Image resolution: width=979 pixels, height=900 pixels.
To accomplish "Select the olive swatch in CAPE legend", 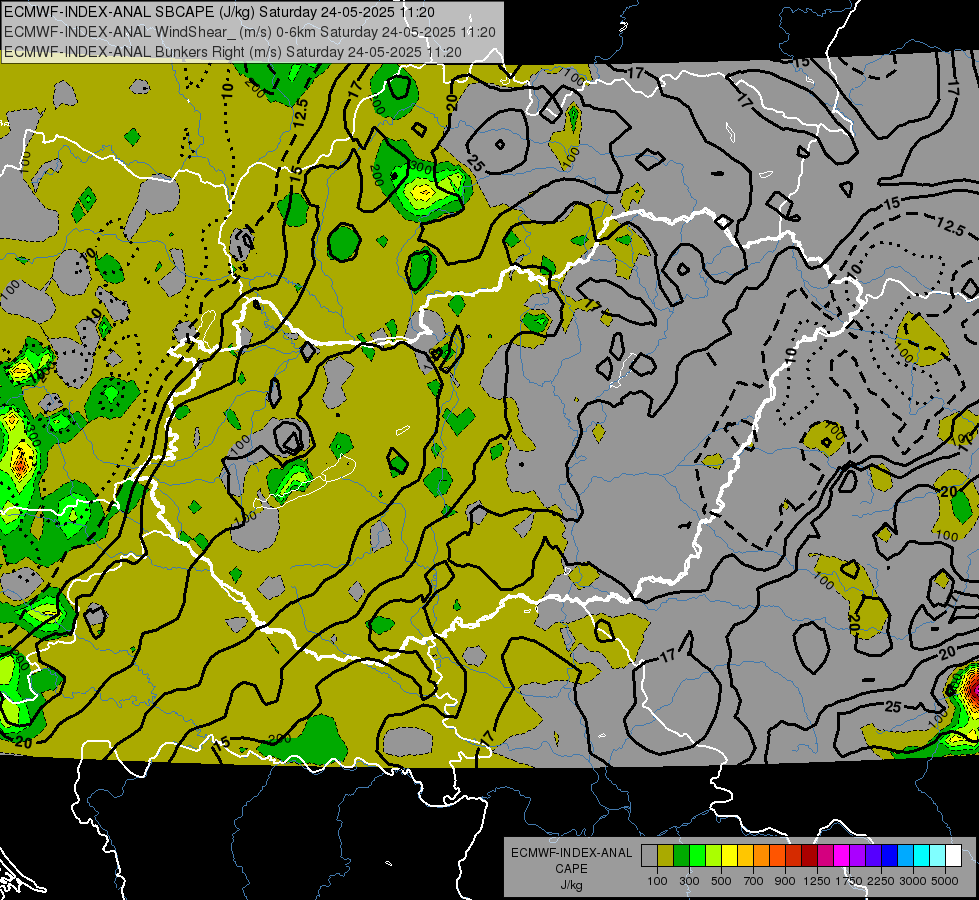I will click(x=666, y=855).
